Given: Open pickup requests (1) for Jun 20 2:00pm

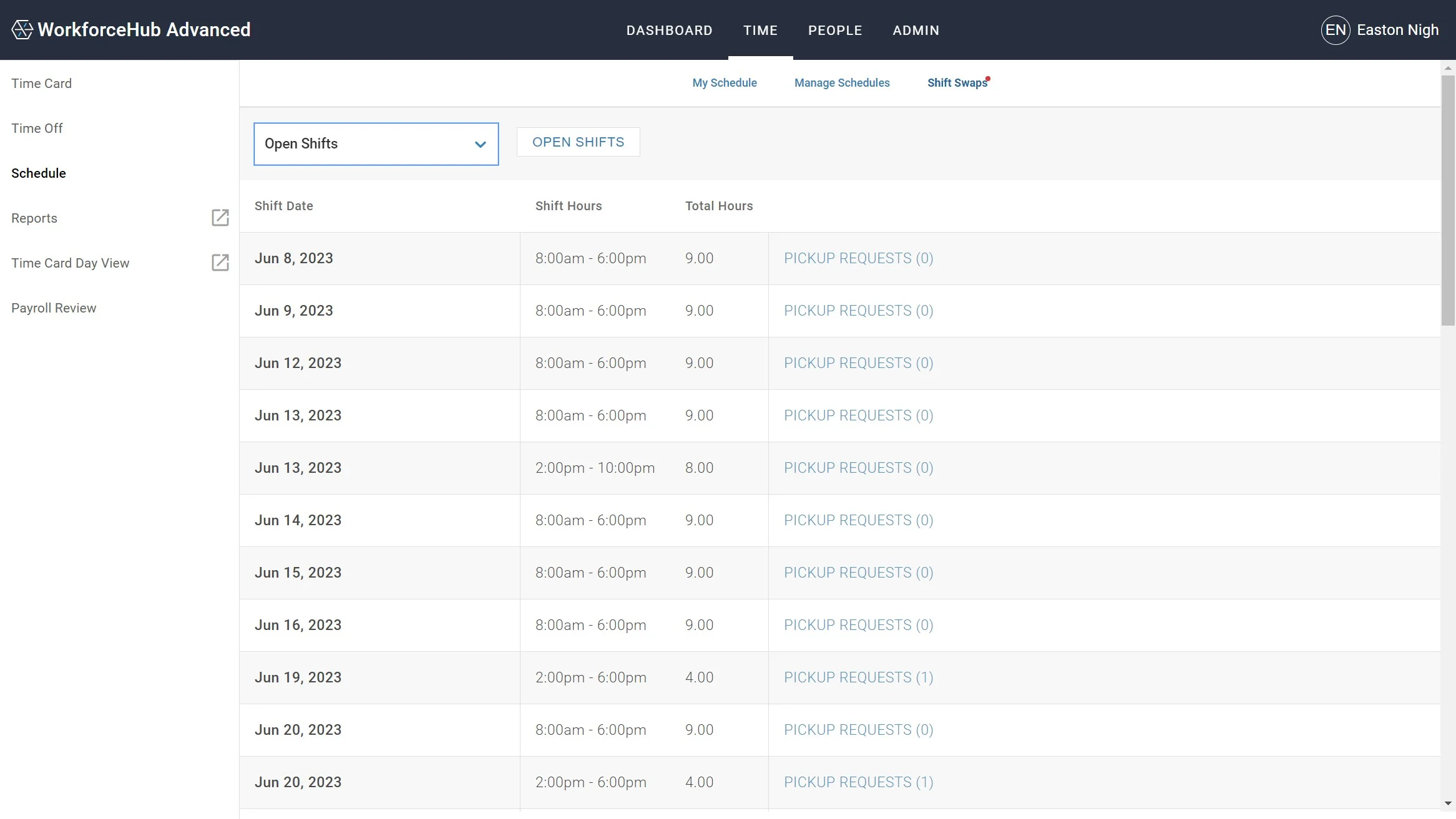Looking at the screenshot, I should (x=859, y=782).
